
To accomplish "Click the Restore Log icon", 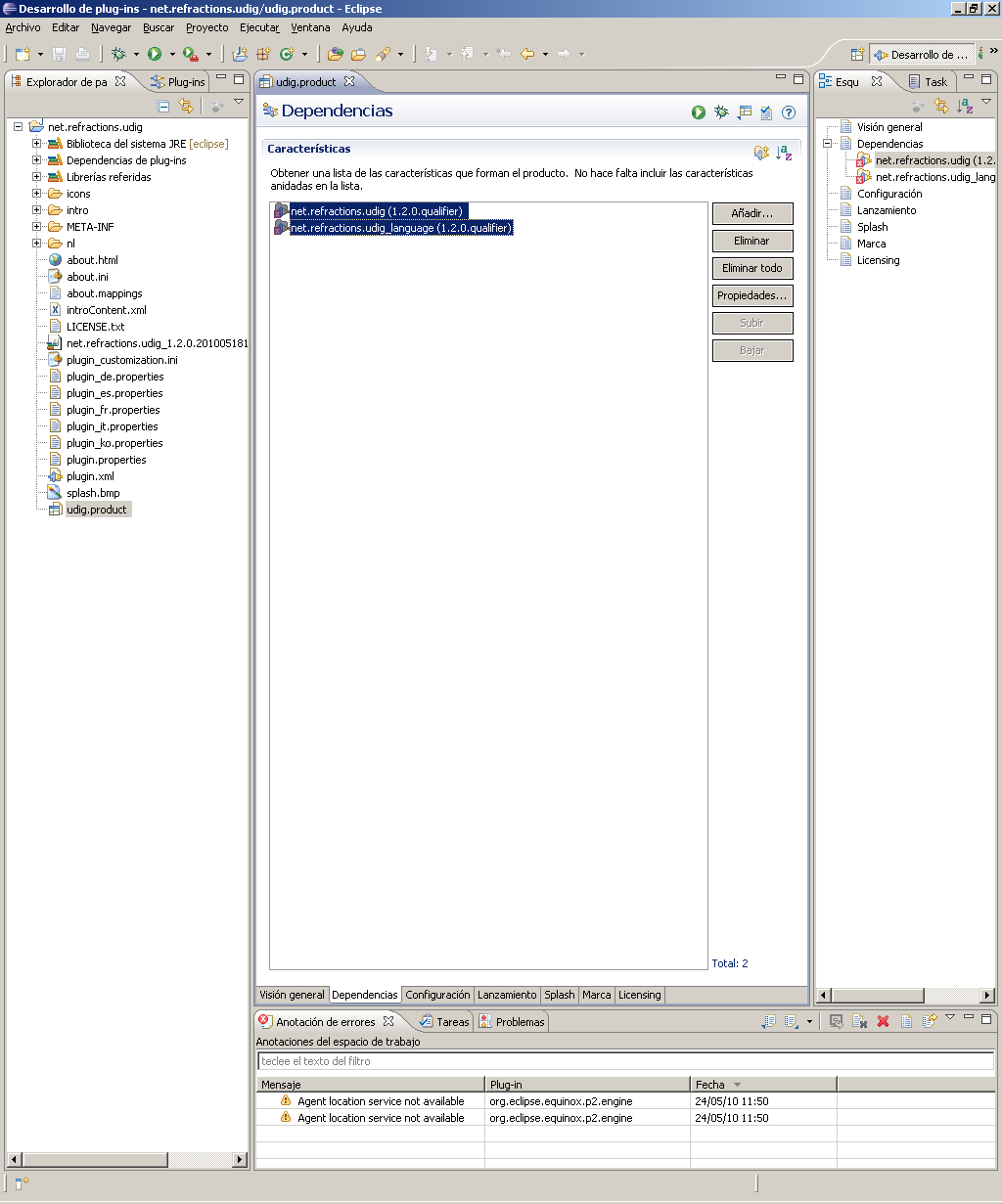I will [930, 1021].
